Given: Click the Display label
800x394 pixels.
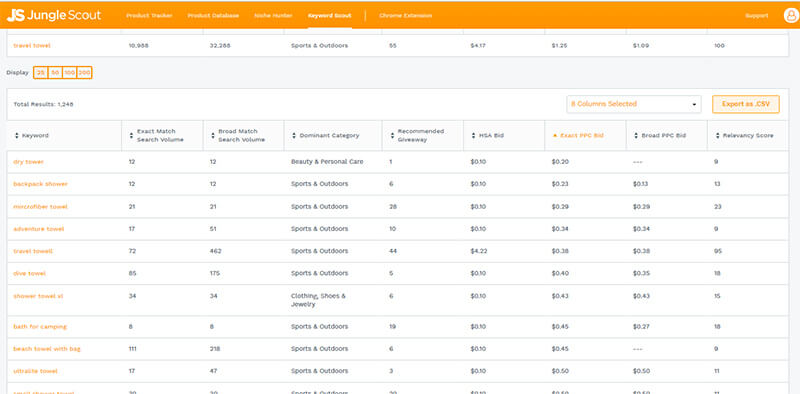Looking at the screenshot, I should pyautogui.click(x=17, y=73).
